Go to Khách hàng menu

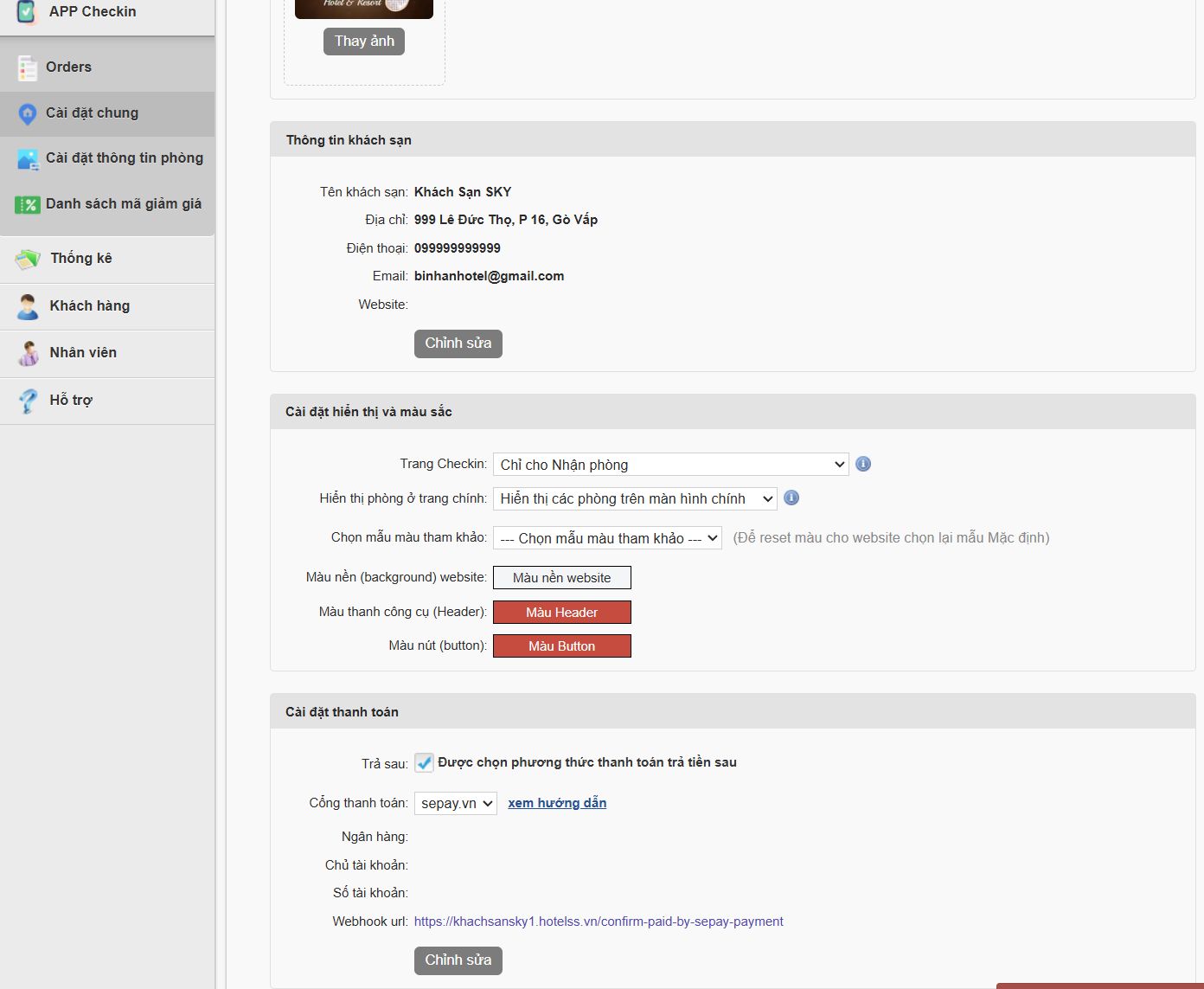click(x=107, y=306)
